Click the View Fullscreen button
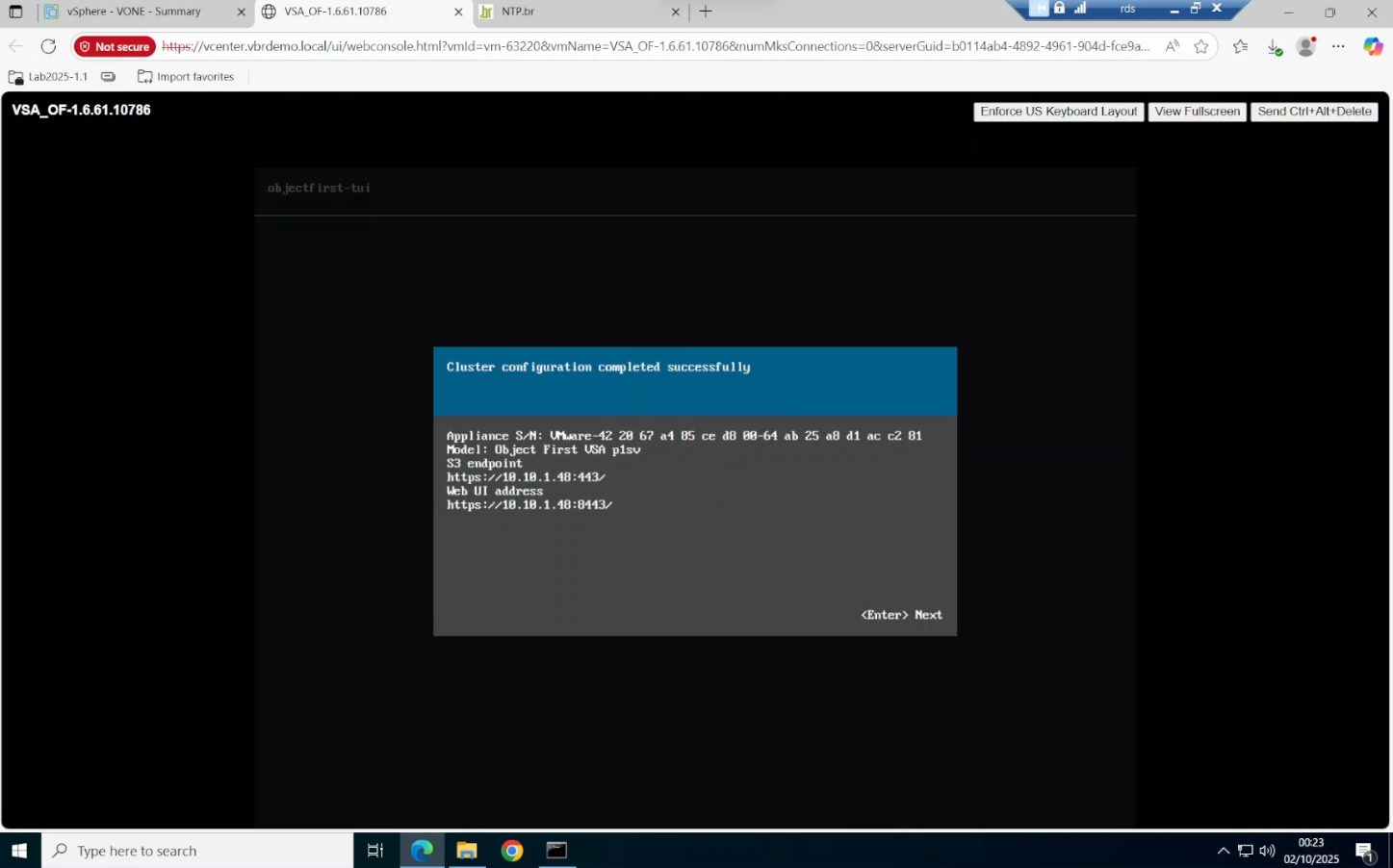Viewport: 1393px width, 868px height. tap(1197, 112)
